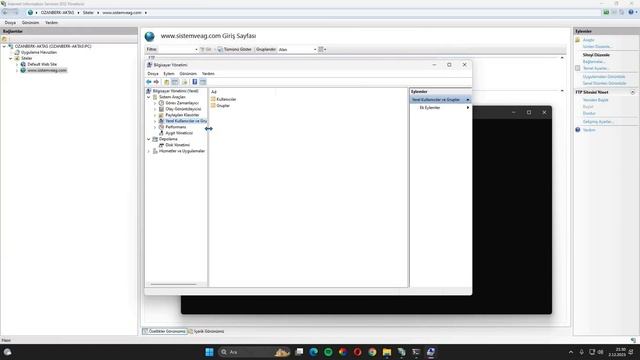Collapse the Sistem Araçları tree node
640x360 pixels.
pyautogui.click(x=149, y=97)
